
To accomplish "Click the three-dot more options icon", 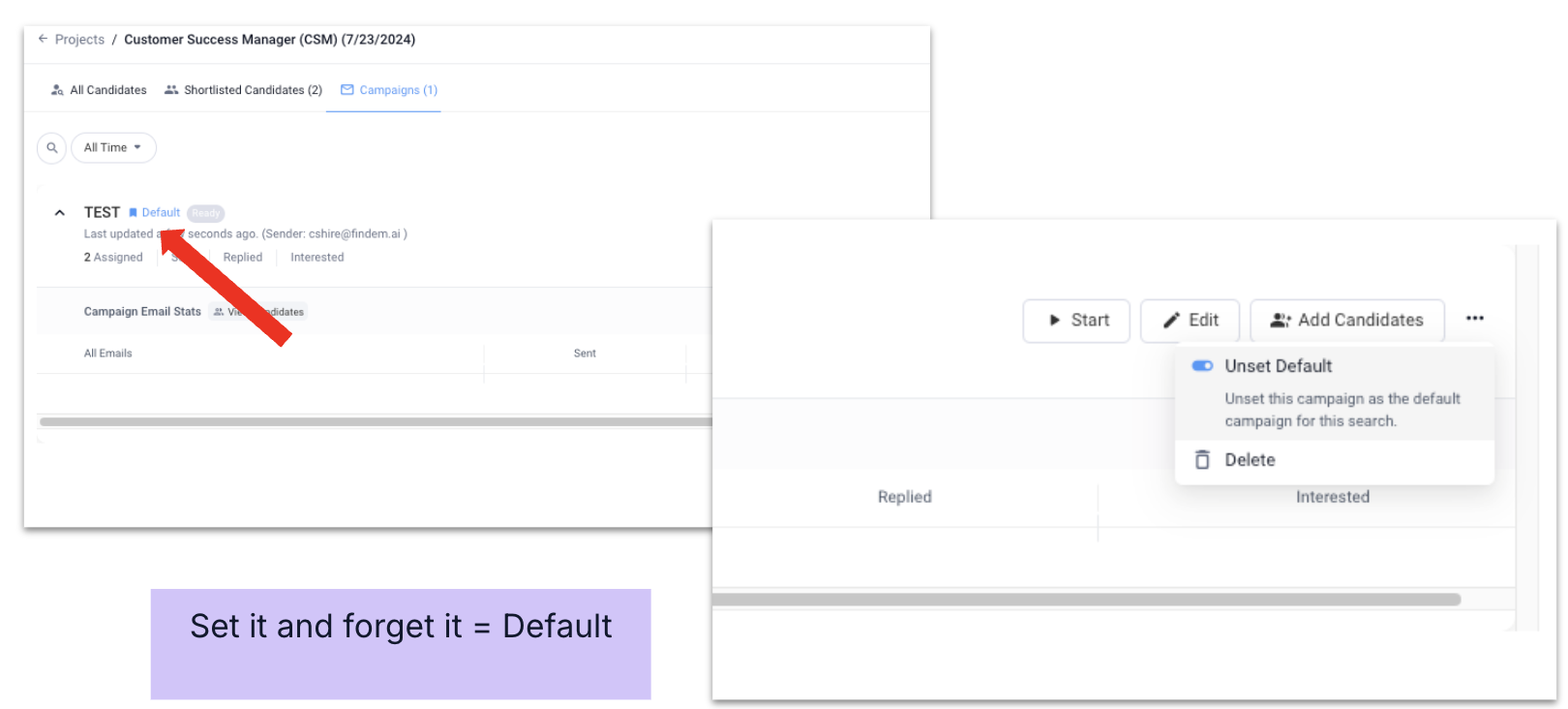I will [x=1474, y=319].
